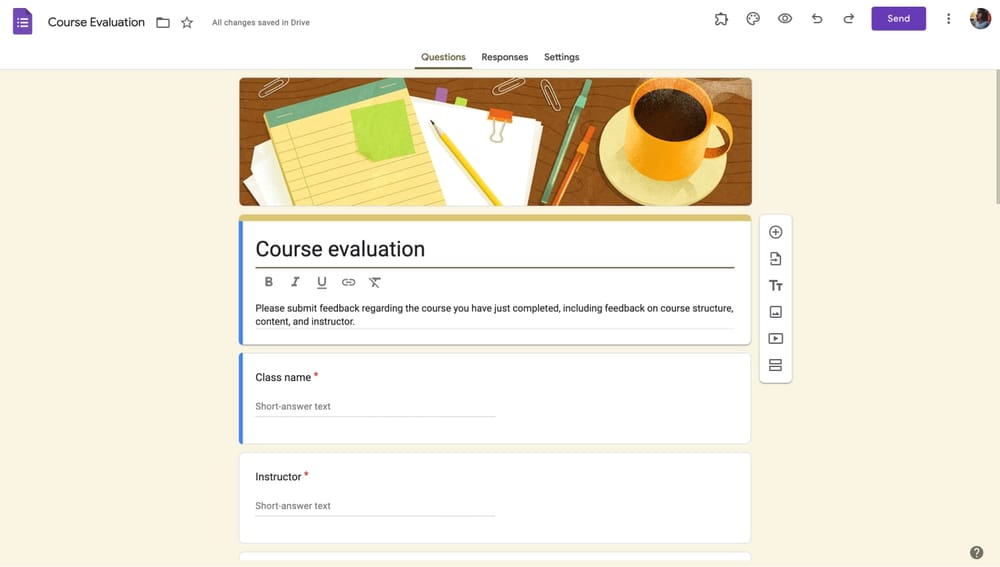Redo the last action

849,19
